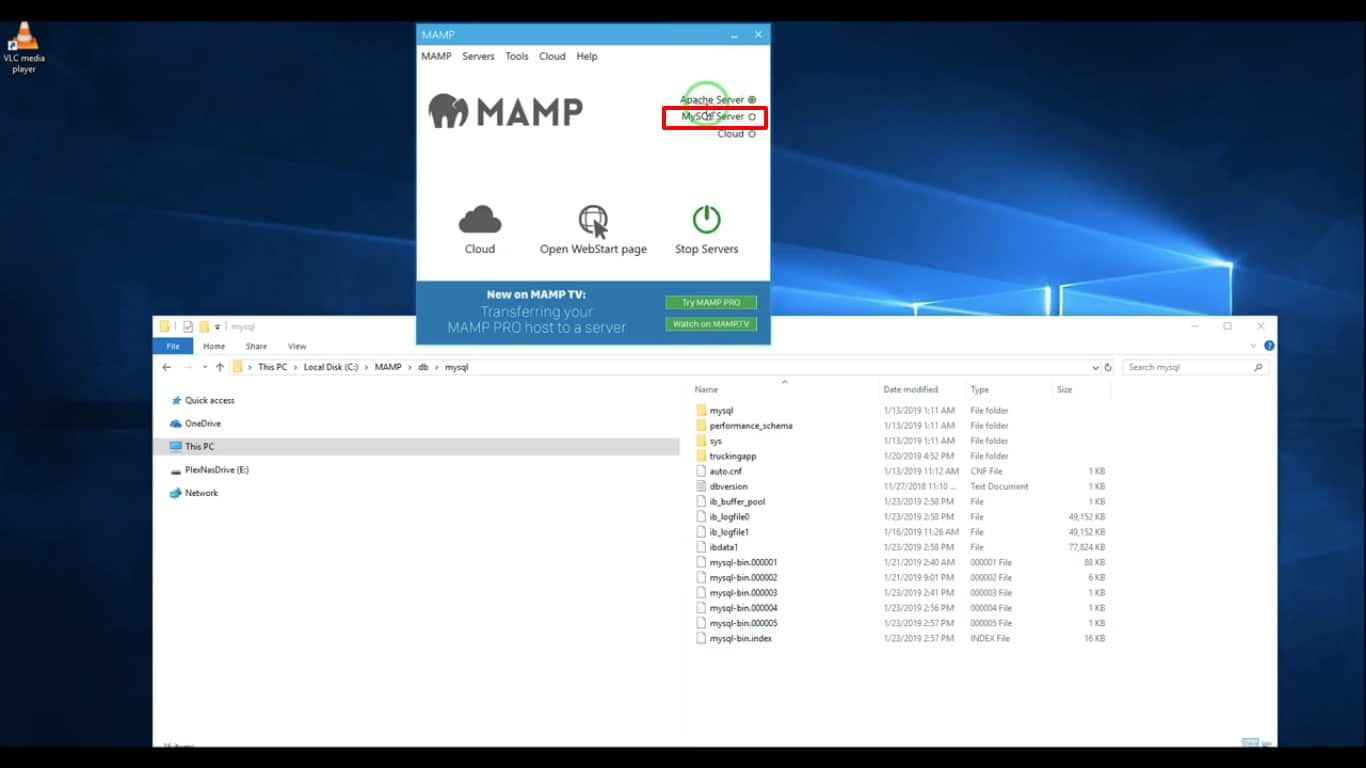
Task: Minimize the MAMP window
Action: 736,35
